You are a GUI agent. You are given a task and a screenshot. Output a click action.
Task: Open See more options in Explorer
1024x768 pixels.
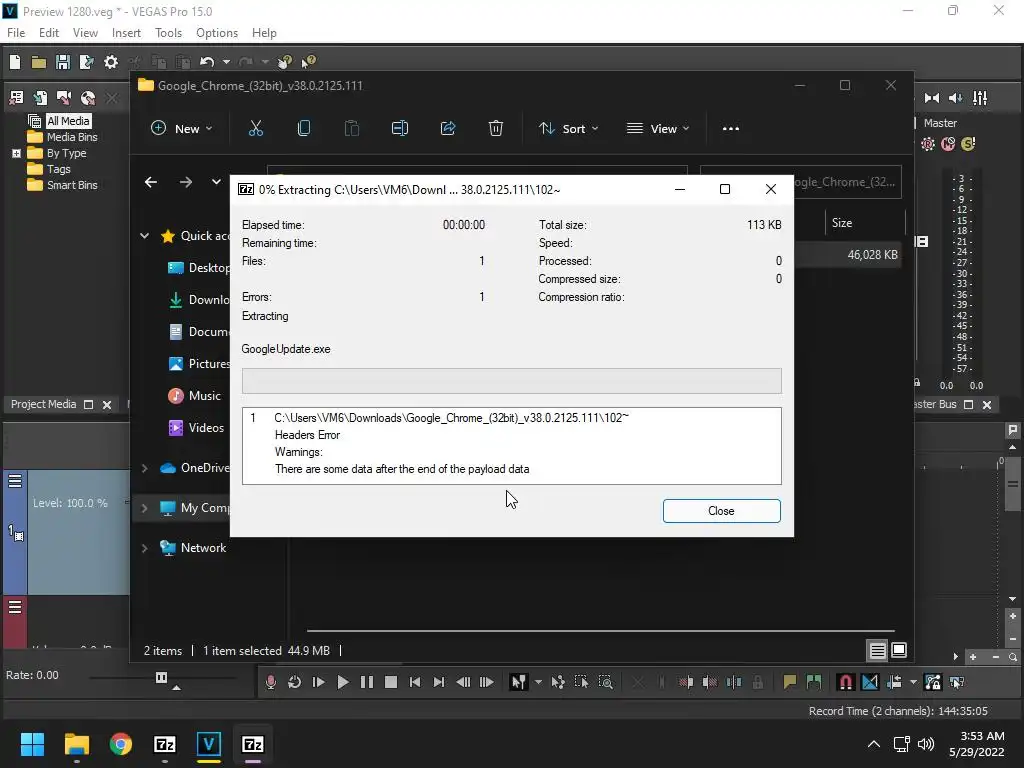tap(731, 129)
